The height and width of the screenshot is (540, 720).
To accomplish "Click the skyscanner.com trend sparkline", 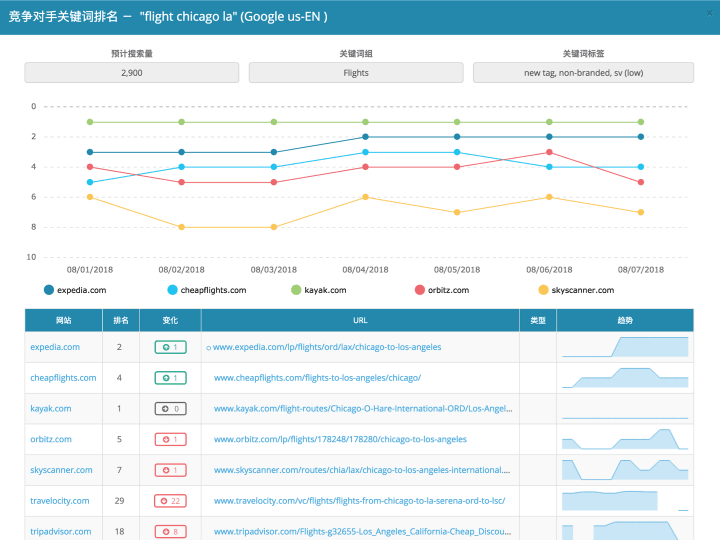I will [625, 470].
